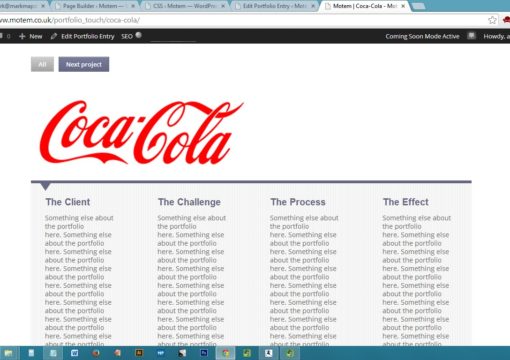Click the plus New icon in admin bar
The height and width of the screenshot is (360, 510).
(x=22, y=36)
